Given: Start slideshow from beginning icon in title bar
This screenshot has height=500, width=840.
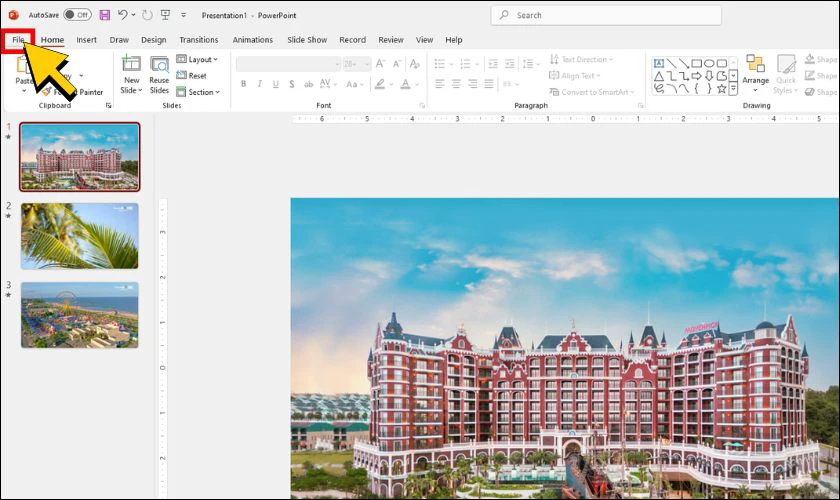Looking at the screenshot, I should click(x=166, y=15).
